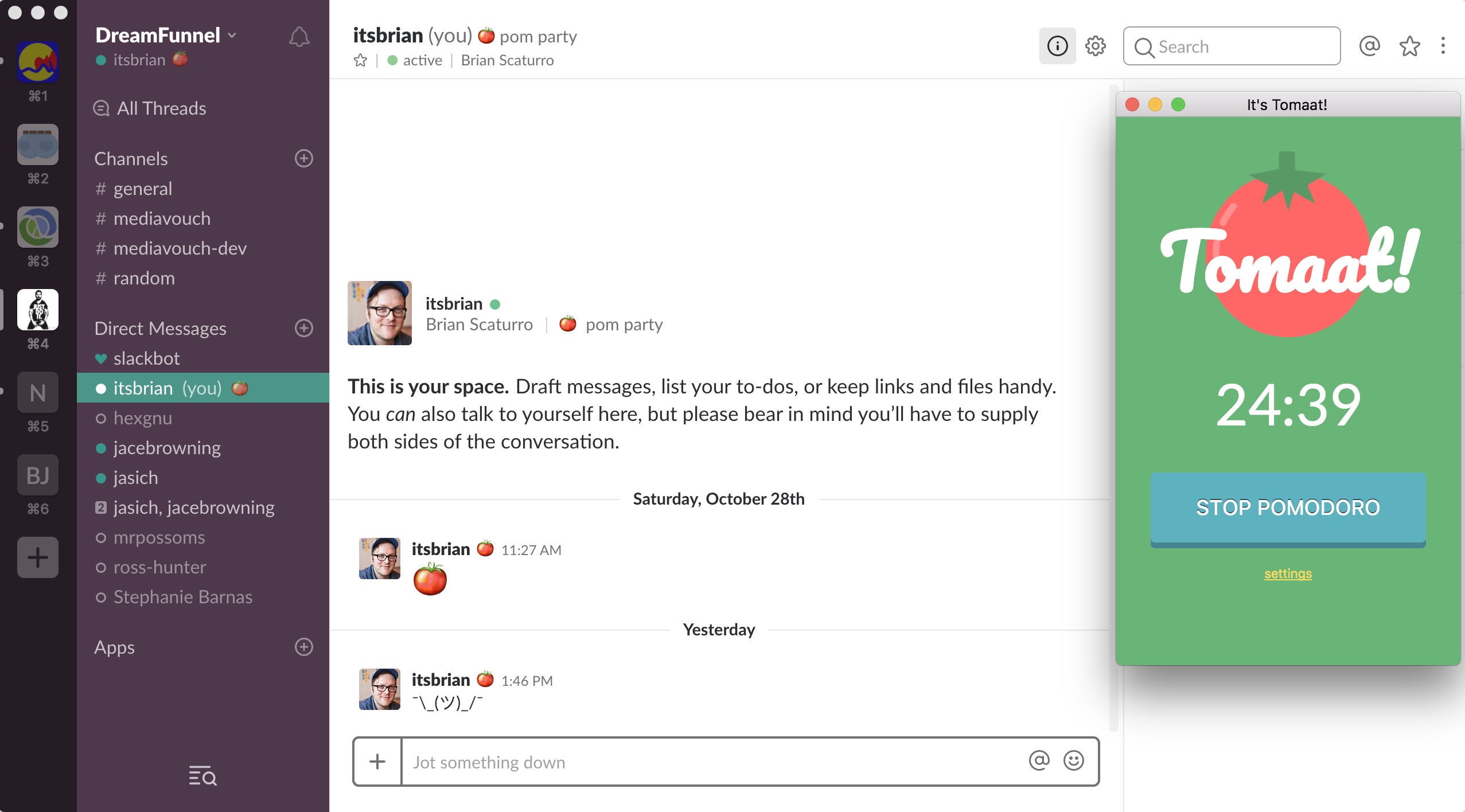The height and width of the screenshot is (812, 1465).
Task: Open new direct message plus button
Action: click(303, 328)
